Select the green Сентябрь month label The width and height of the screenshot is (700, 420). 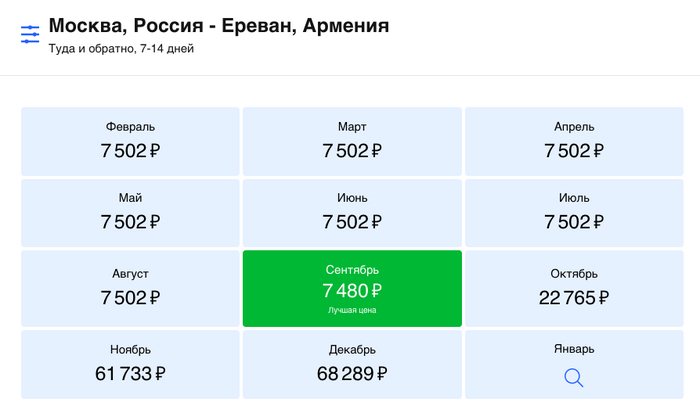pos(352,270)
